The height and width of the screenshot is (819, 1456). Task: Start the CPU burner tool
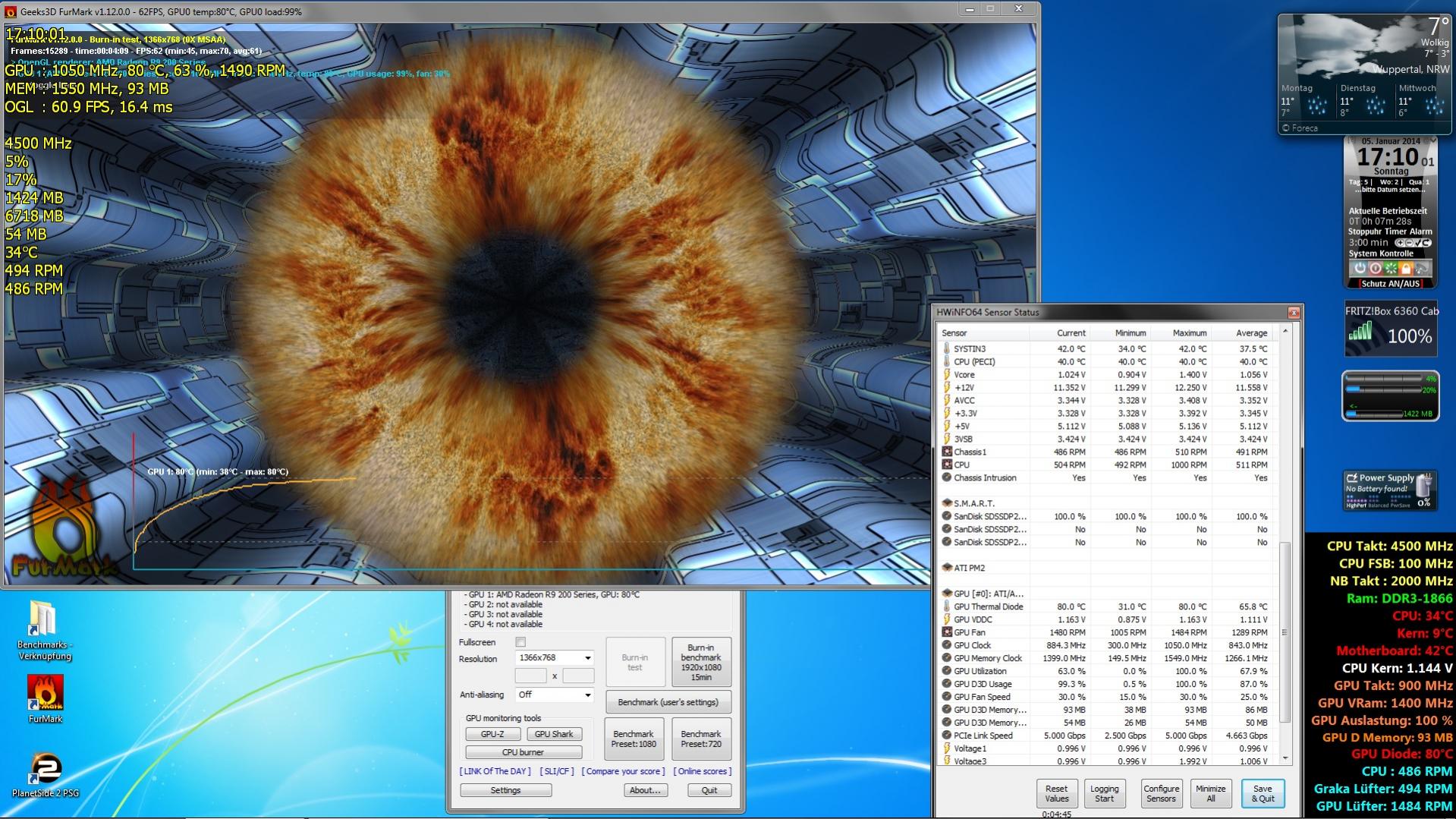(524, 752)
